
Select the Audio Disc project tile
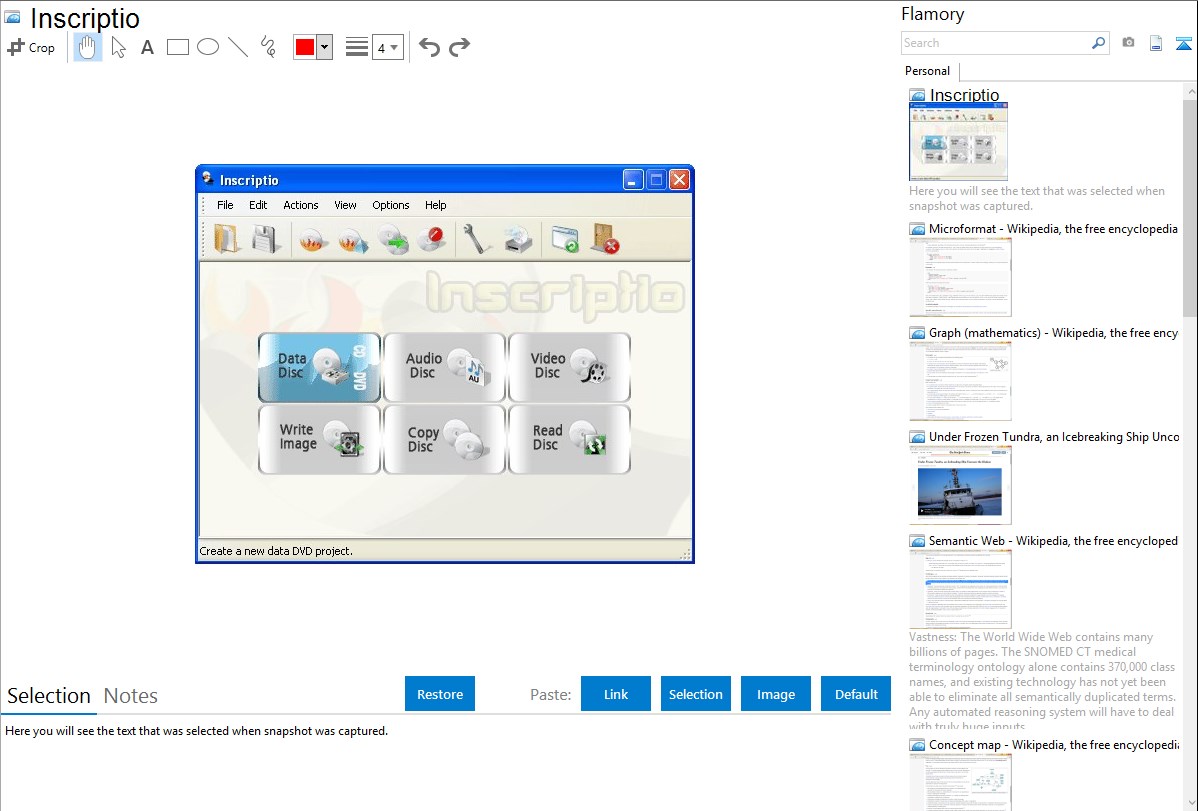[x=445, y=368]
